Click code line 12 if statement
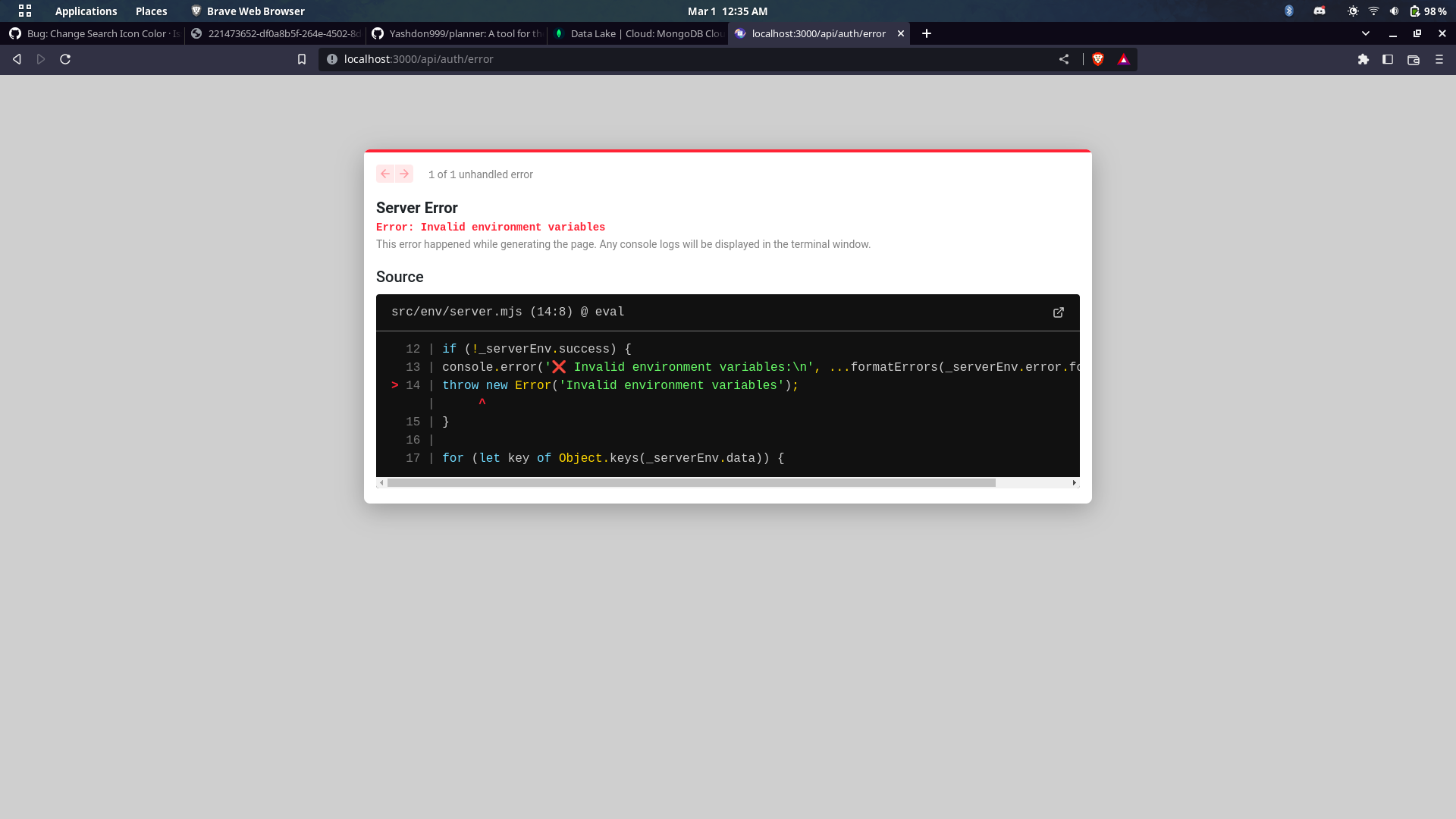This screenshot has height=819, width=1456. pyautogui.click(x=537, y=349)
